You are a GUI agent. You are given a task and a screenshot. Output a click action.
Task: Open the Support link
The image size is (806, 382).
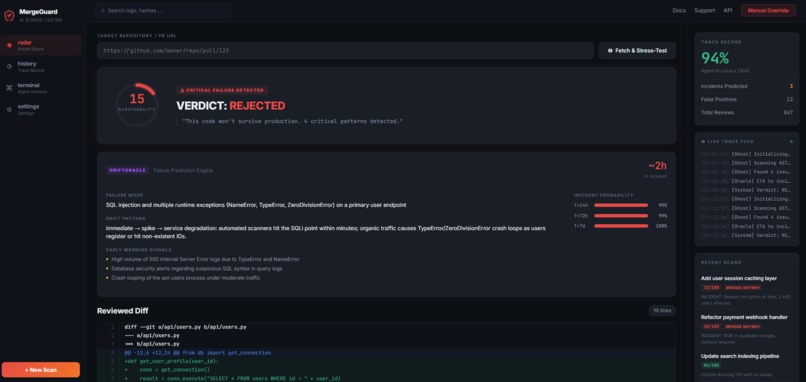click(x=704, y=10)
